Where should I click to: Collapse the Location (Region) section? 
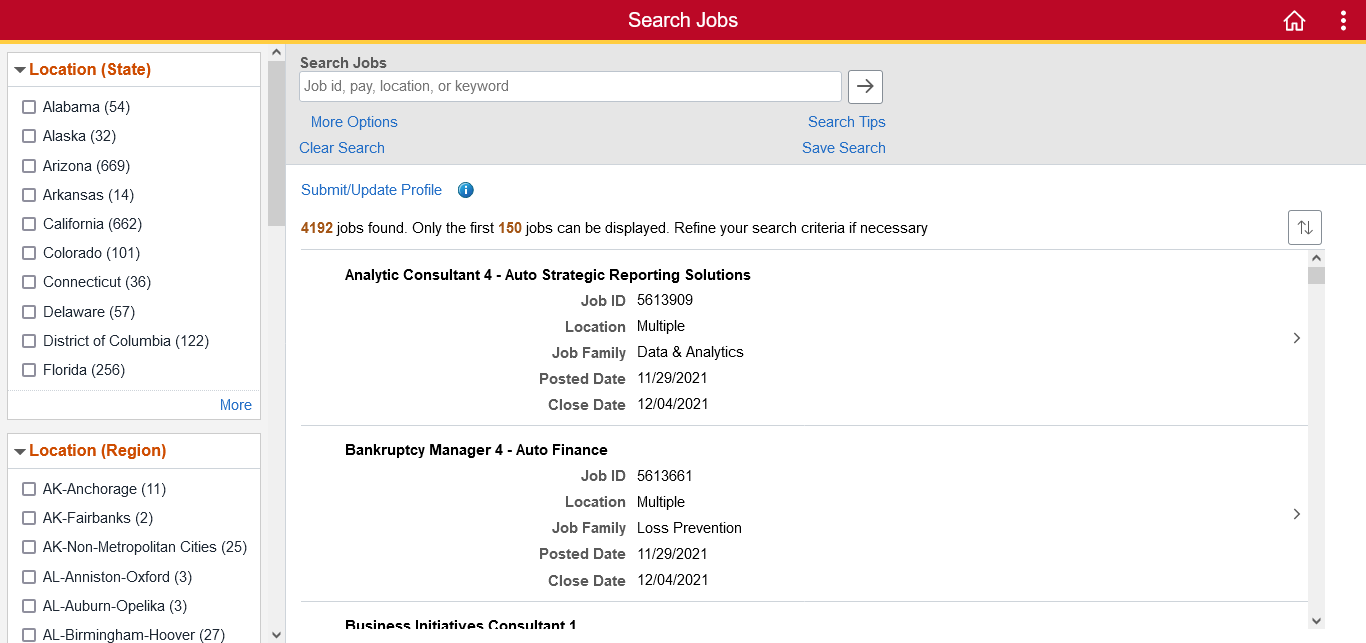pos(20,451)
